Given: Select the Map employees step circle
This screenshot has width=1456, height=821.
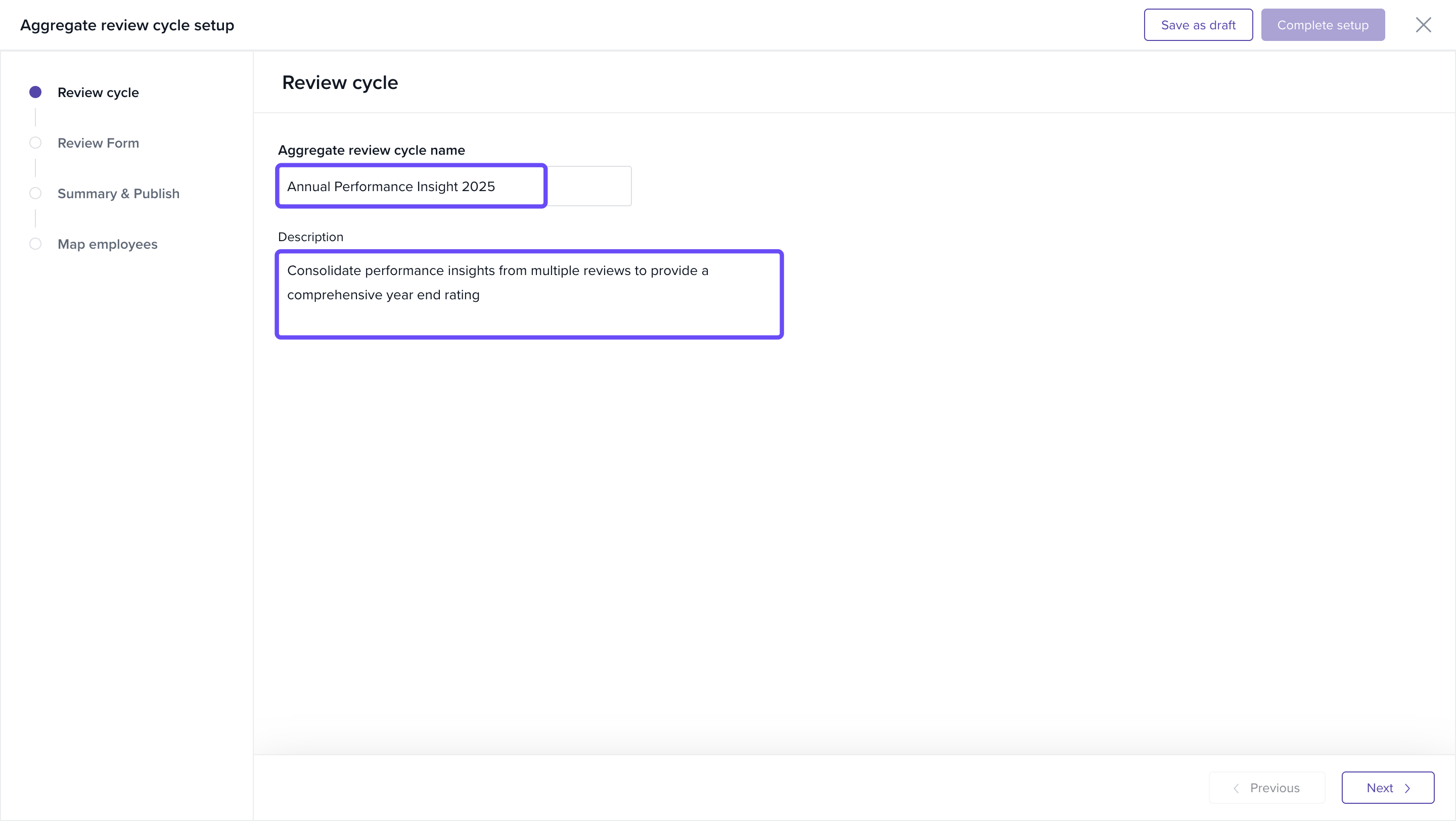Looking at the screenshot, I should 35,244.
